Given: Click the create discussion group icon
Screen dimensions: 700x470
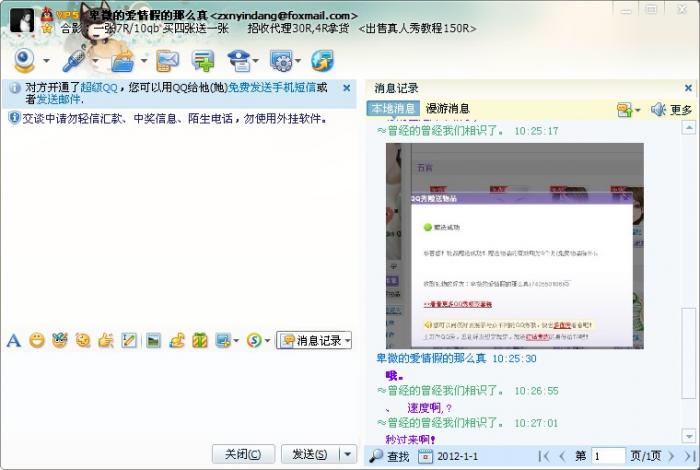Looking at the screenshot, I should [203, 61].
